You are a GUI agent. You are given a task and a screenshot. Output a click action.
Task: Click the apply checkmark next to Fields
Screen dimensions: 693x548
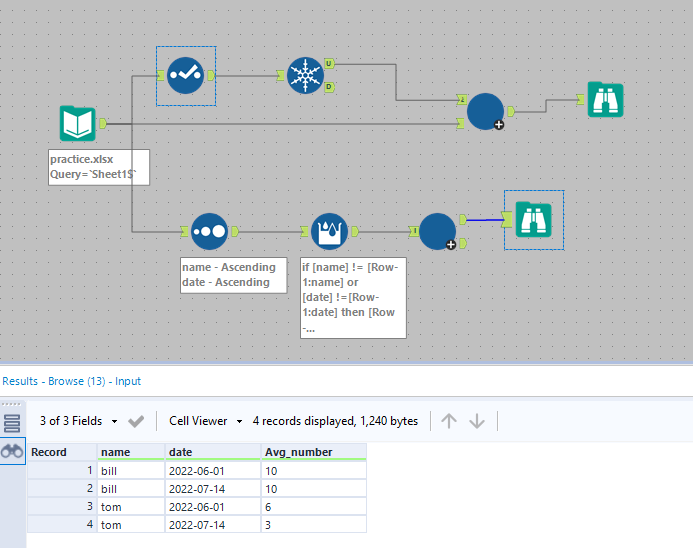click(136, 421)
